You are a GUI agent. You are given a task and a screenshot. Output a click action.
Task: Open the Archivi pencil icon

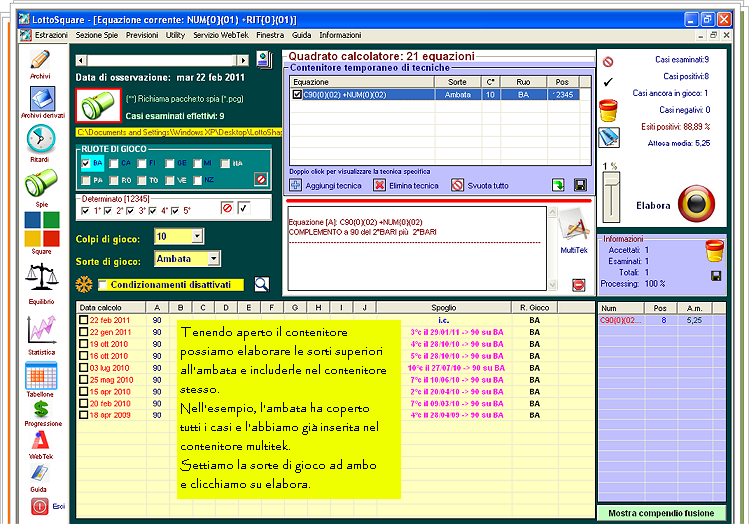(40, 60)
